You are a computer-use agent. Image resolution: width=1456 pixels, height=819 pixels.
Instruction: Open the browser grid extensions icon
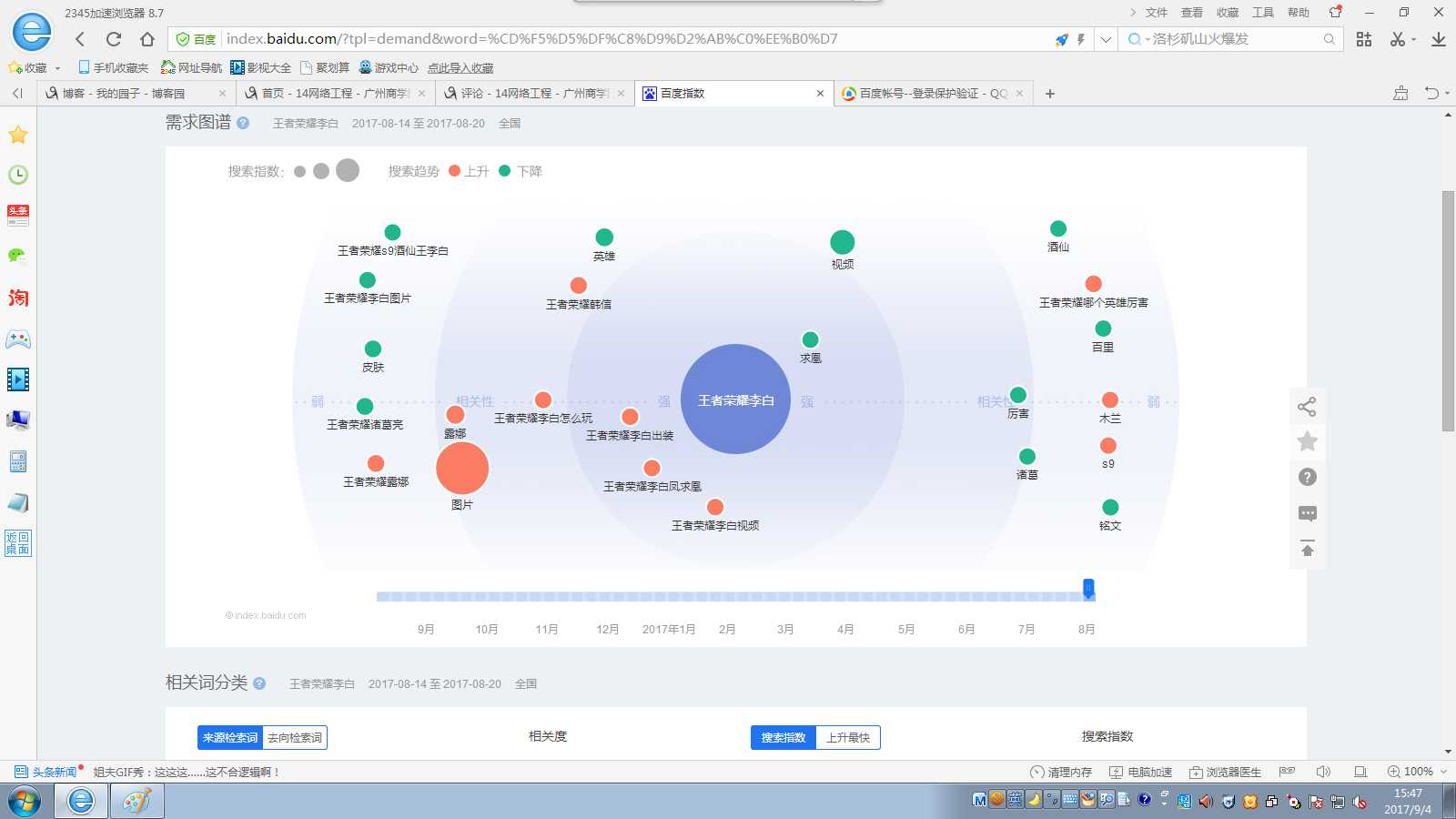coord(1364,39)
